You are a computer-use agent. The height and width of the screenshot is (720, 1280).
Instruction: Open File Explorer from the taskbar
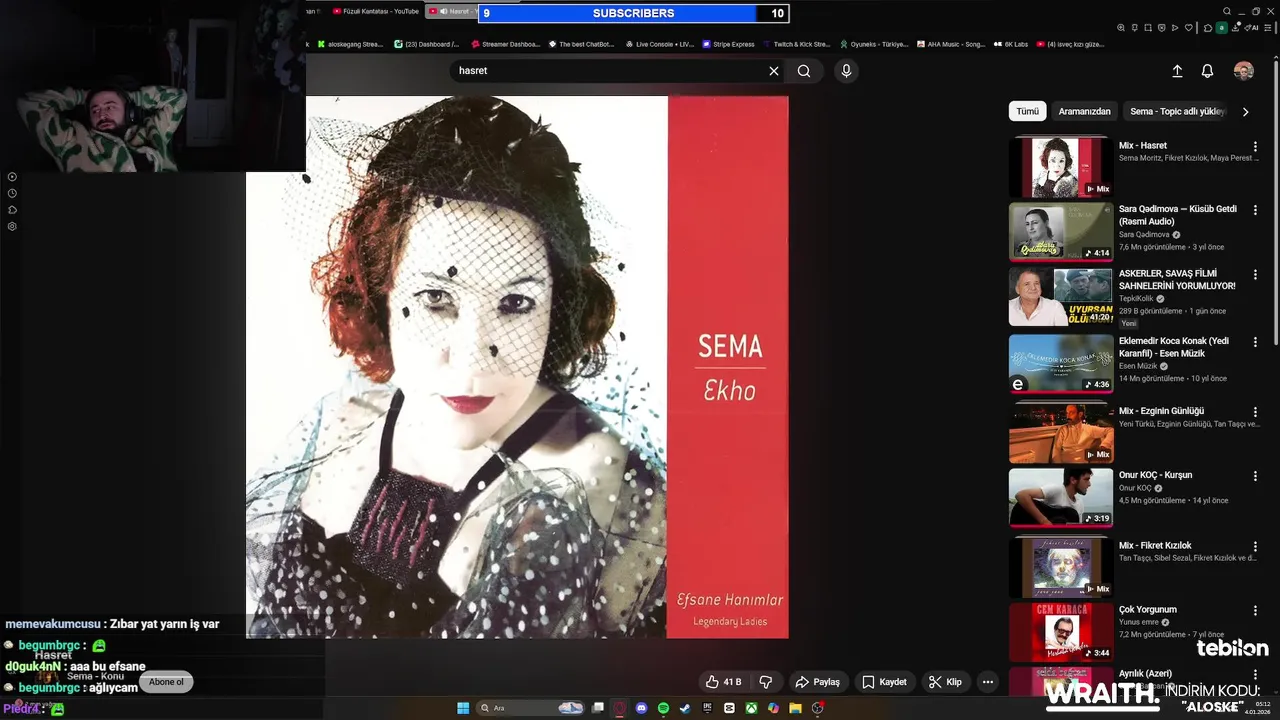795,708
